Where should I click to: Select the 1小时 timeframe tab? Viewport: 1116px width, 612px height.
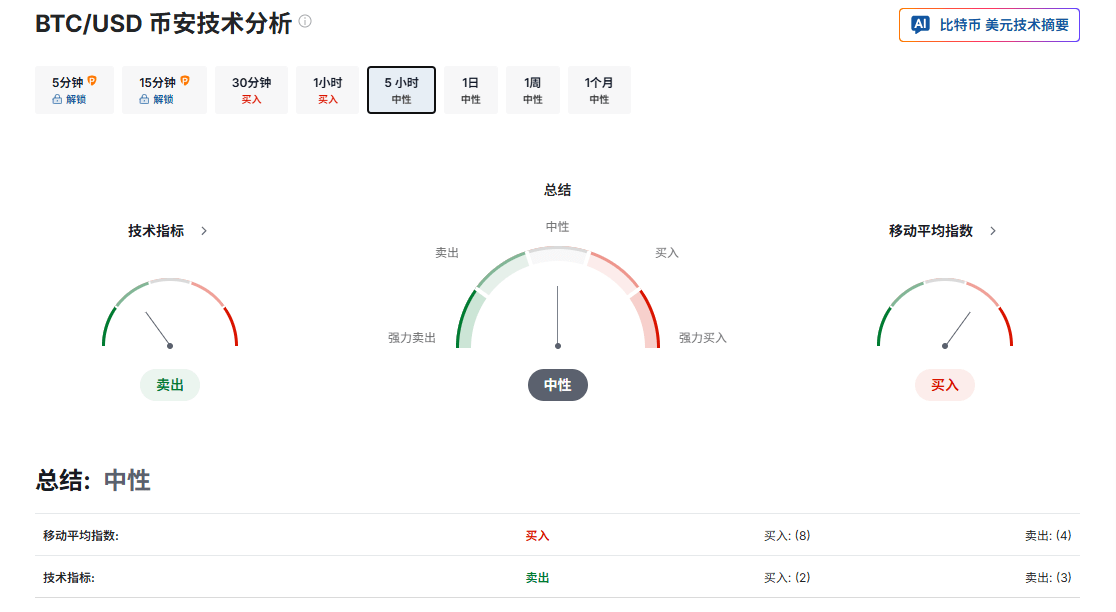(x=328, y=90)
